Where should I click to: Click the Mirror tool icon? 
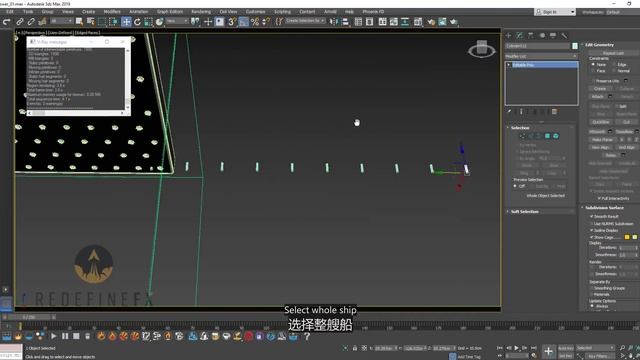pyautogui.click(x=333, y=22)
